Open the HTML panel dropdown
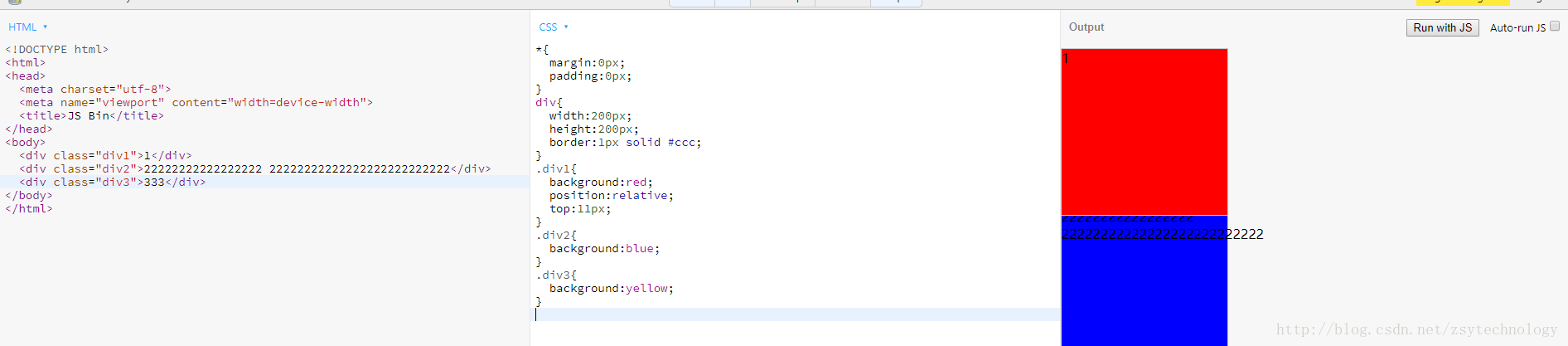Viewport: 1568px width, 346px height. click(x=27, y=27)
